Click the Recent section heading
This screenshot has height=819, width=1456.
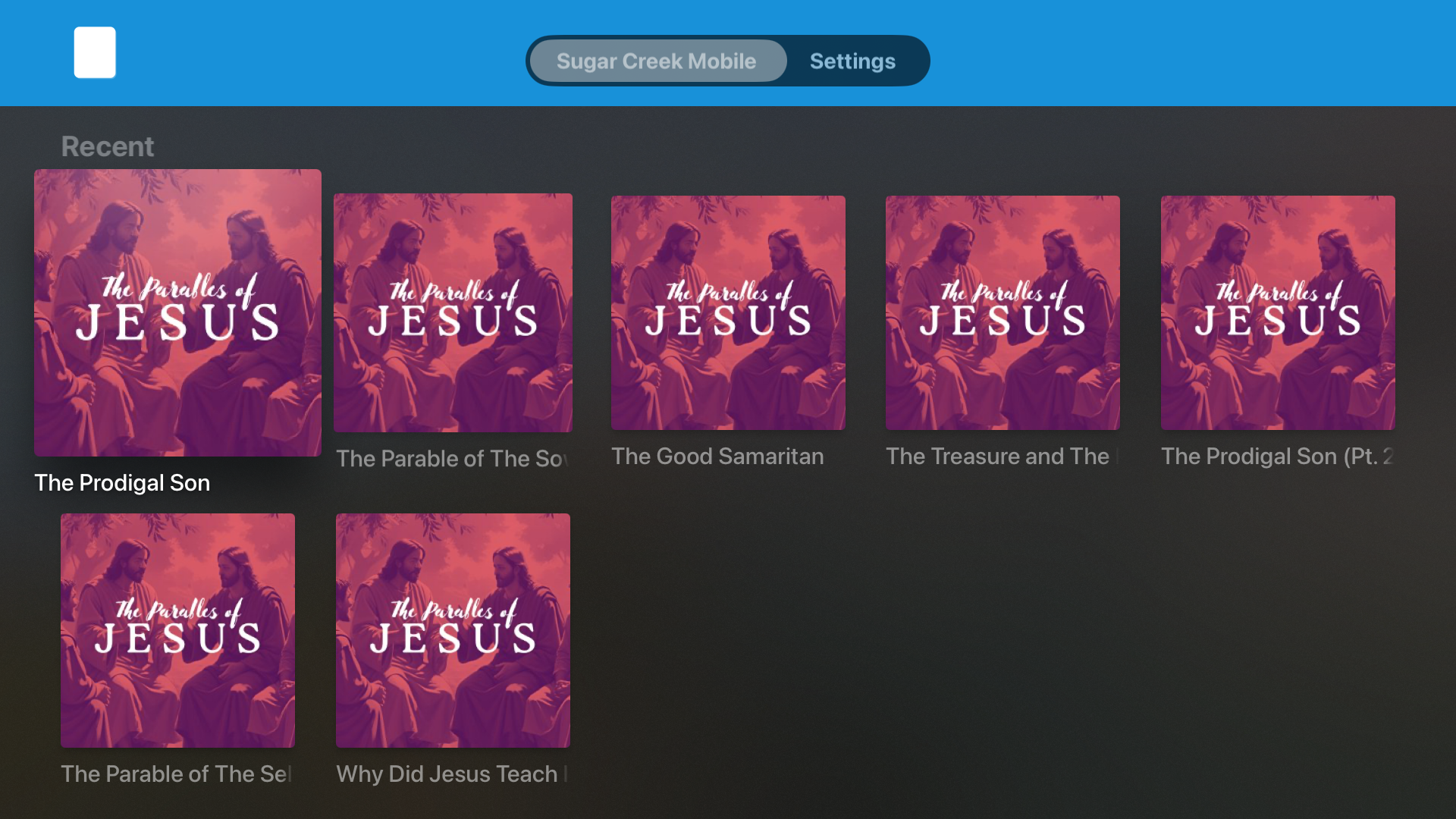tap(108, 146)
